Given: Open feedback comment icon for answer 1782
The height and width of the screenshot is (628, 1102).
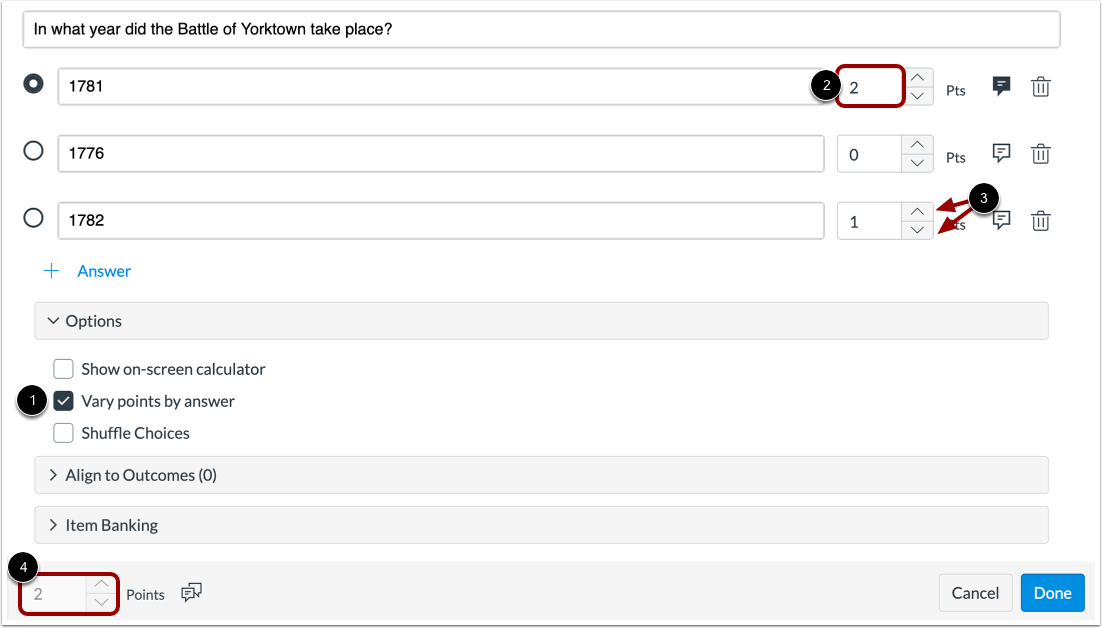Looking at the screenshot, I should click(1001, 220).
